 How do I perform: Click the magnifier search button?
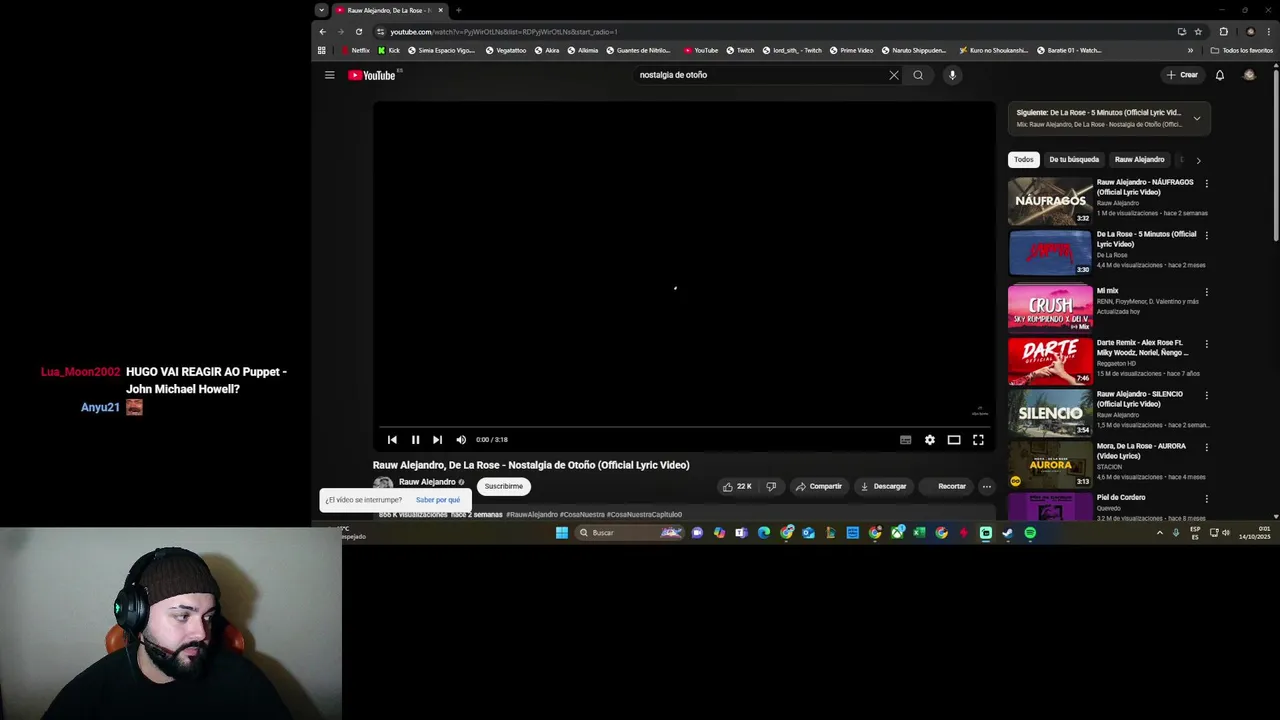coord(918,75)
